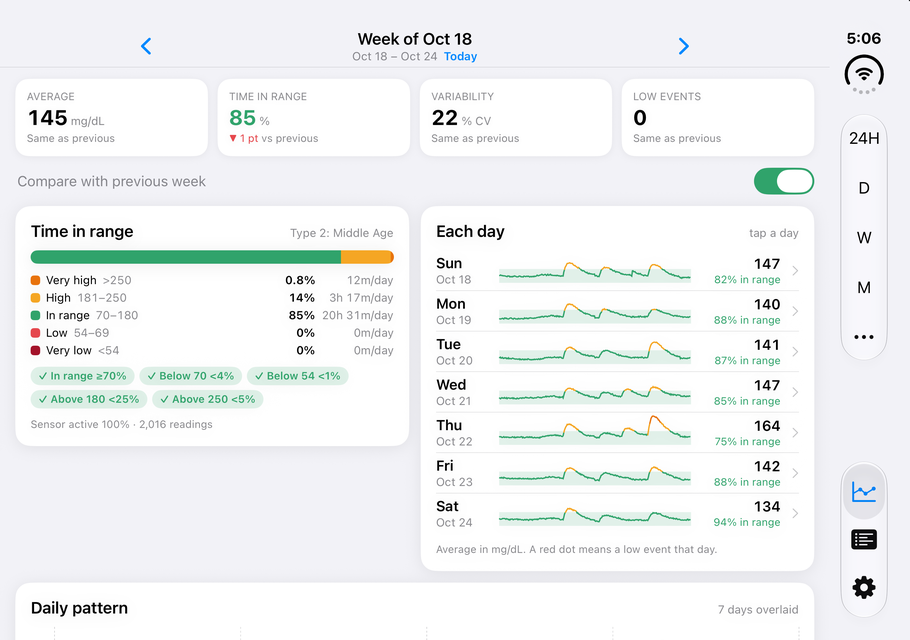Tap the 5:06 clock

(x=864, y=38)
